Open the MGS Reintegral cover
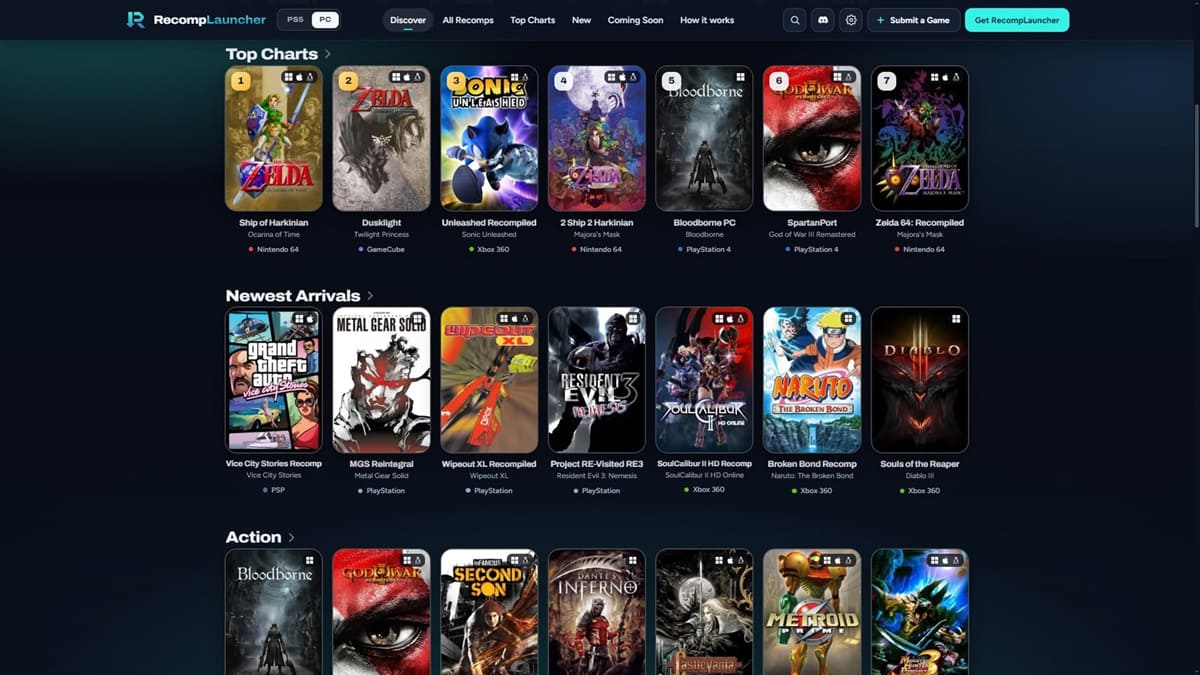This screenshot has width=1200, height=675. click(x=381, y=380)
